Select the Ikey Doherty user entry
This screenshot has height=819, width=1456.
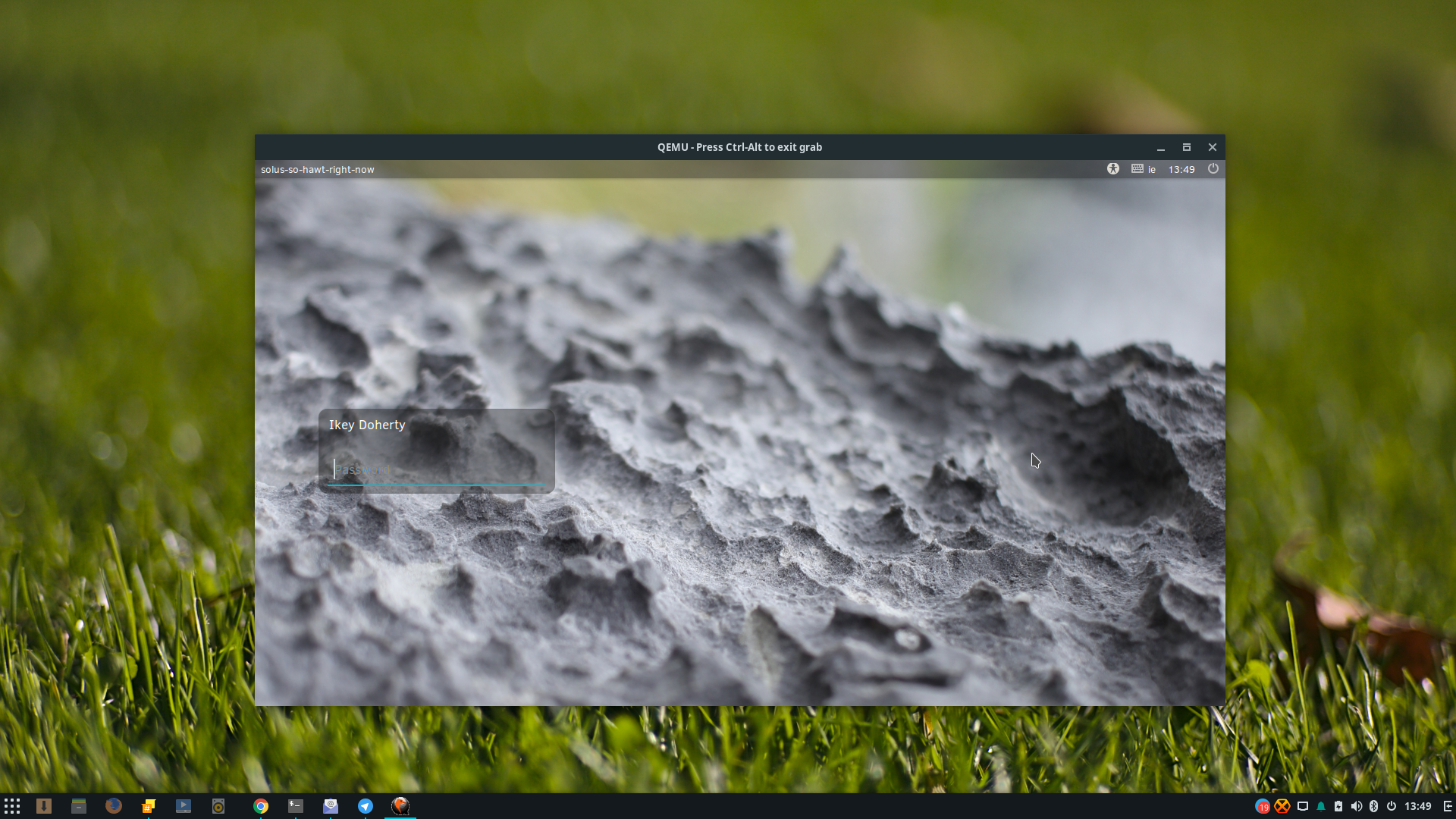click(367, 425)
